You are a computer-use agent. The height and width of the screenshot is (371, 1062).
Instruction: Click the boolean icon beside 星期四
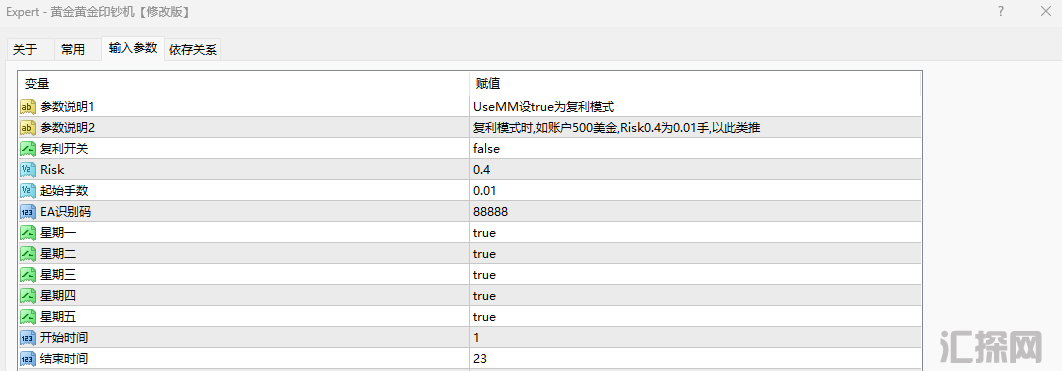(x=28, y=296)
